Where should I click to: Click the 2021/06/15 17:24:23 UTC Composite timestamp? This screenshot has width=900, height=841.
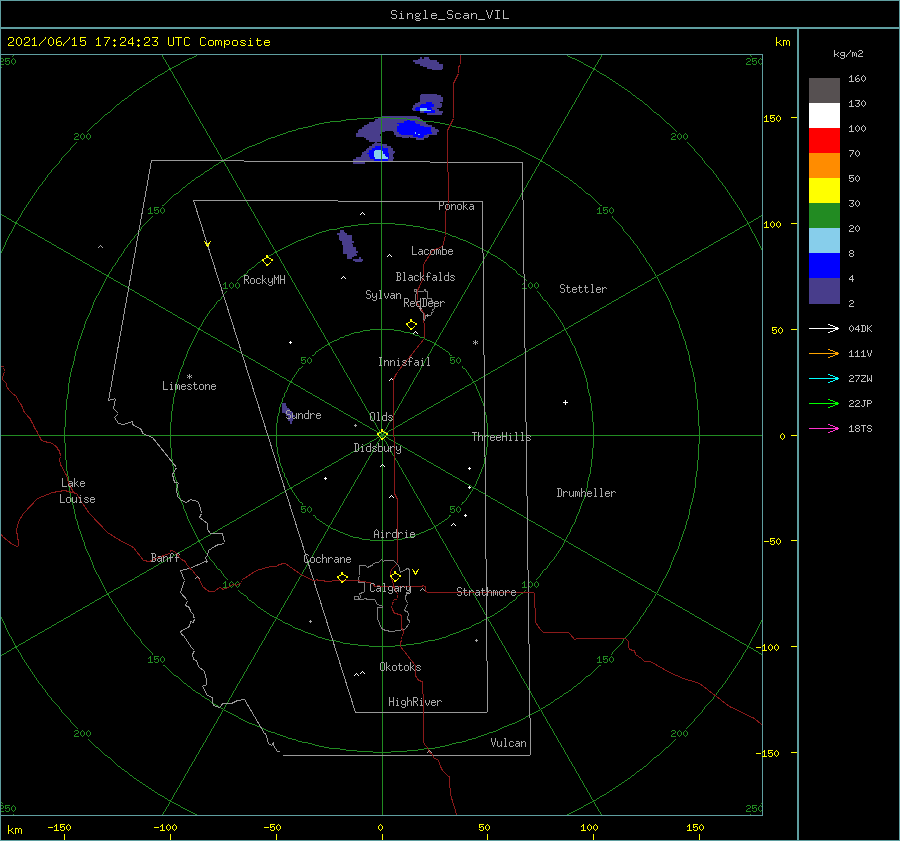point(138,42)
